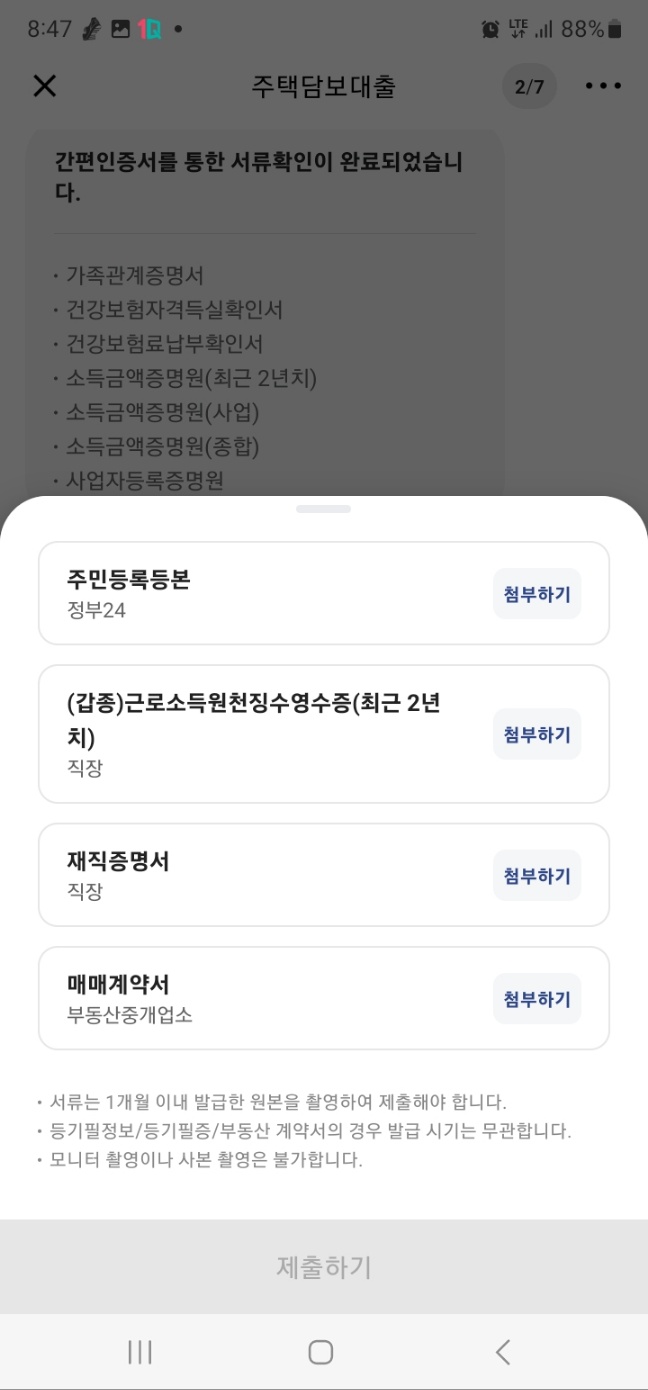Attach the 근로소득원천징수영수증 document
This screenshot has width=648, height=1390.
click(x=536, y=733)
